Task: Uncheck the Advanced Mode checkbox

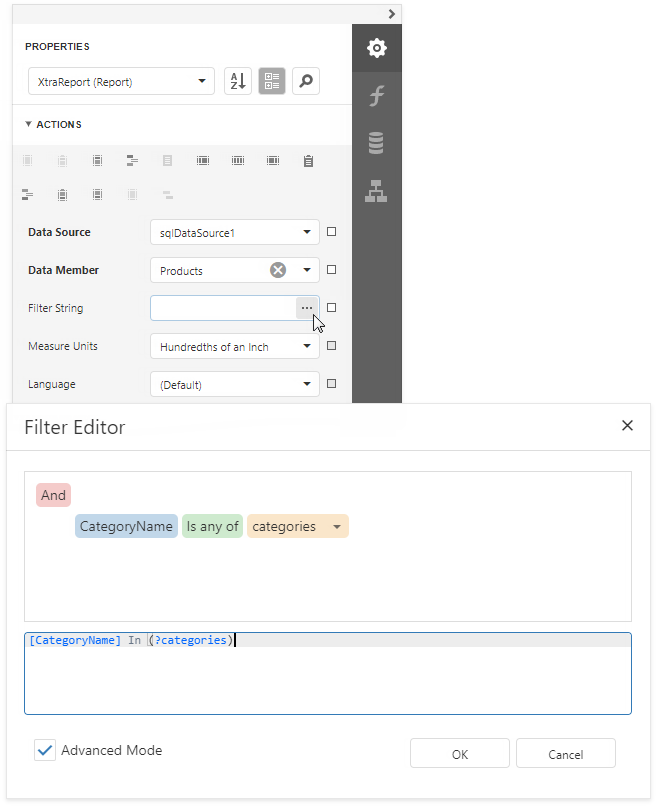Action: [x=43, y=749]
